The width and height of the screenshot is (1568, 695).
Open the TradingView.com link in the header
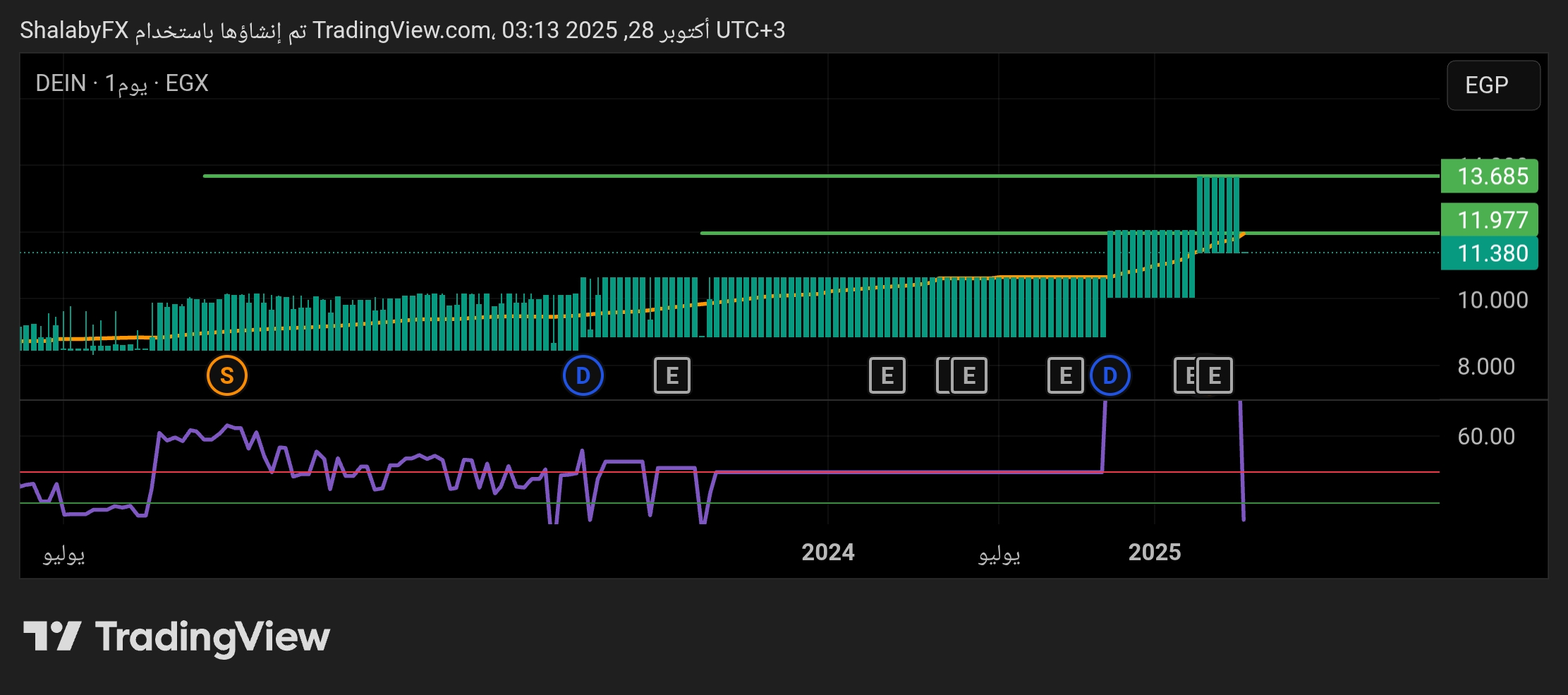pos(402,30)
